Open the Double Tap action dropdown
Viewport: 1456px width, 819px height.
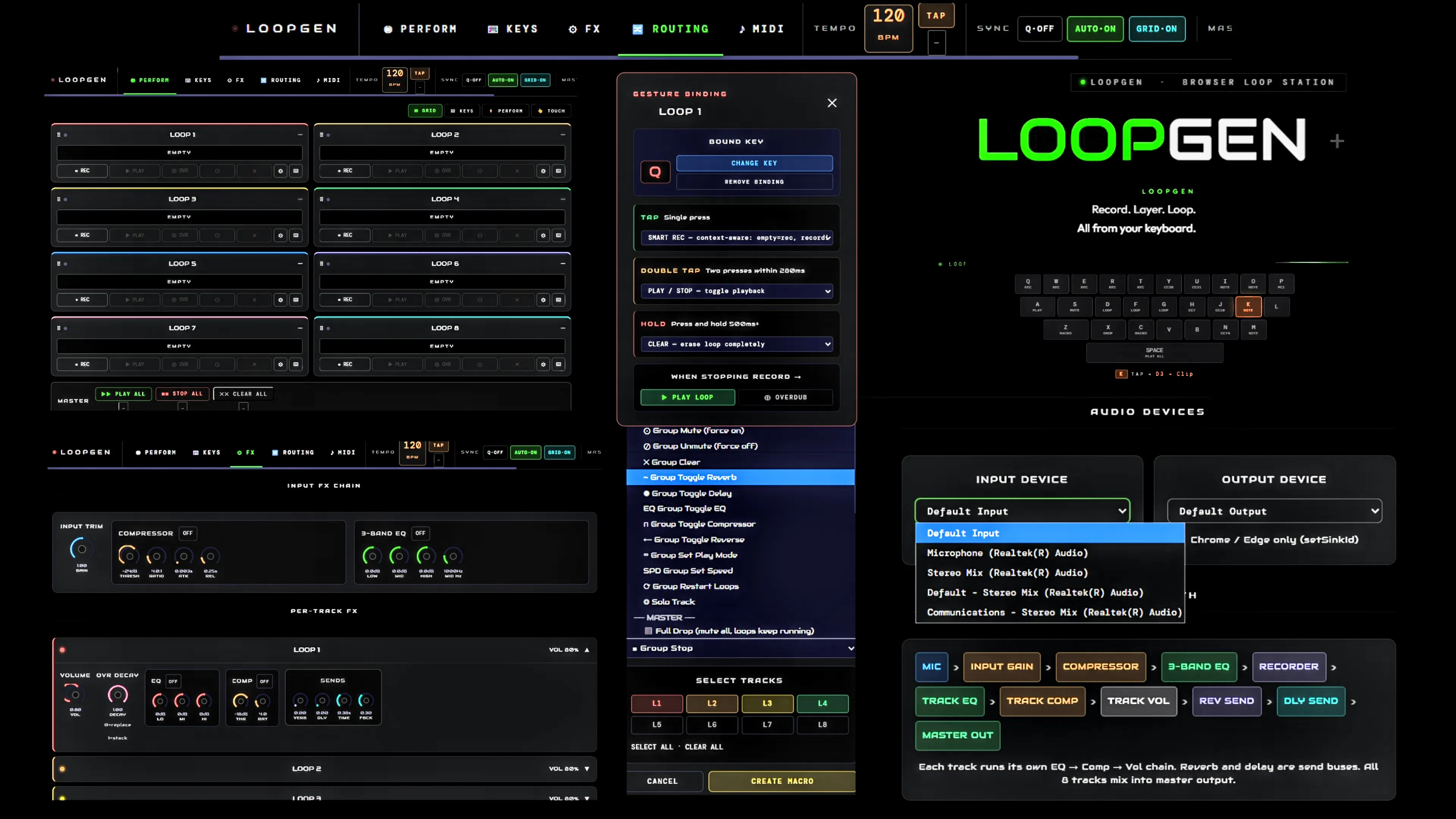[x=736, y=291]
